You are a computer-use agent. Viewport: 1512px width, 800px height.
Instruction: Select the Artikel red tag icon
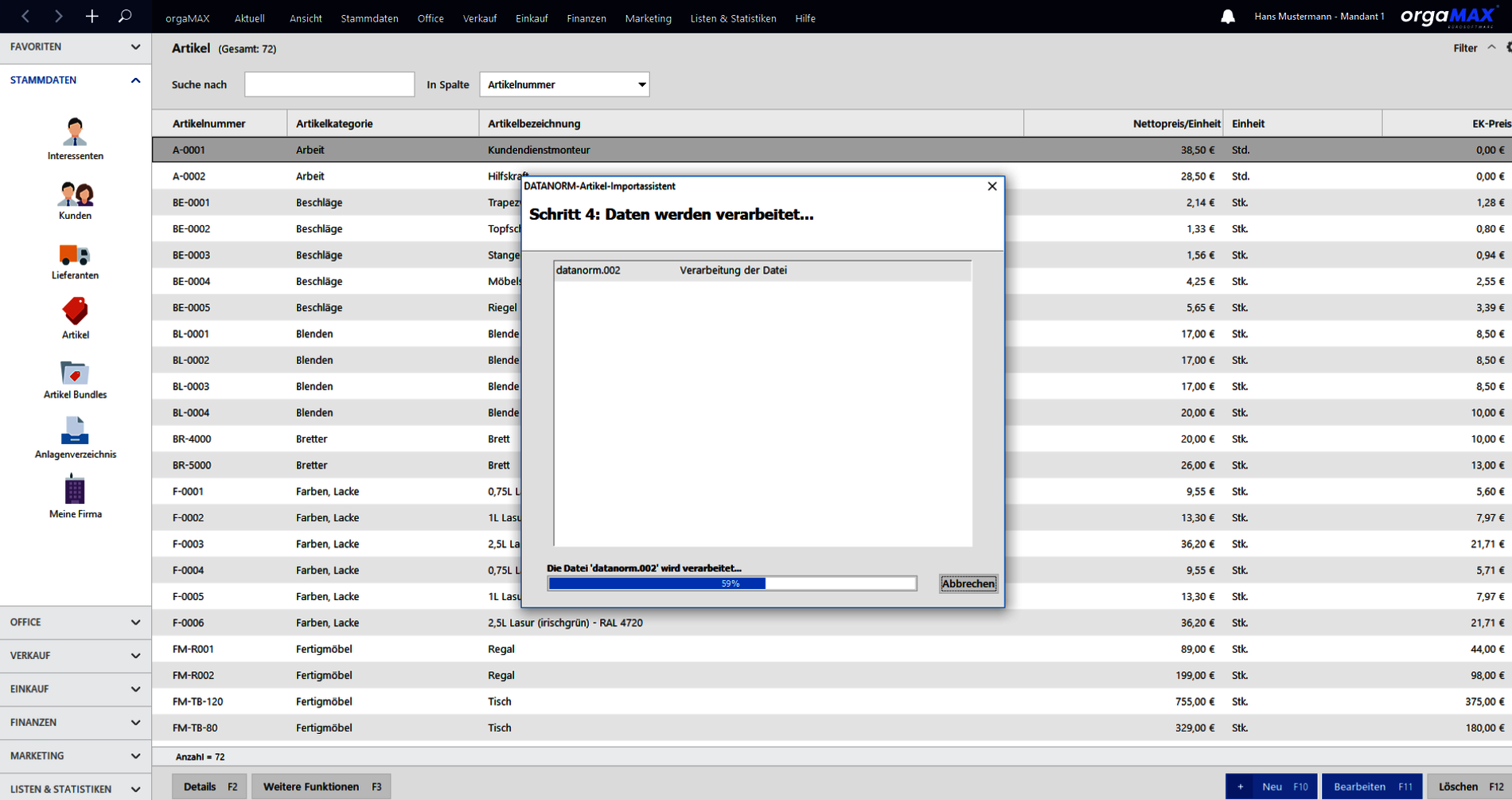point(75,311)
